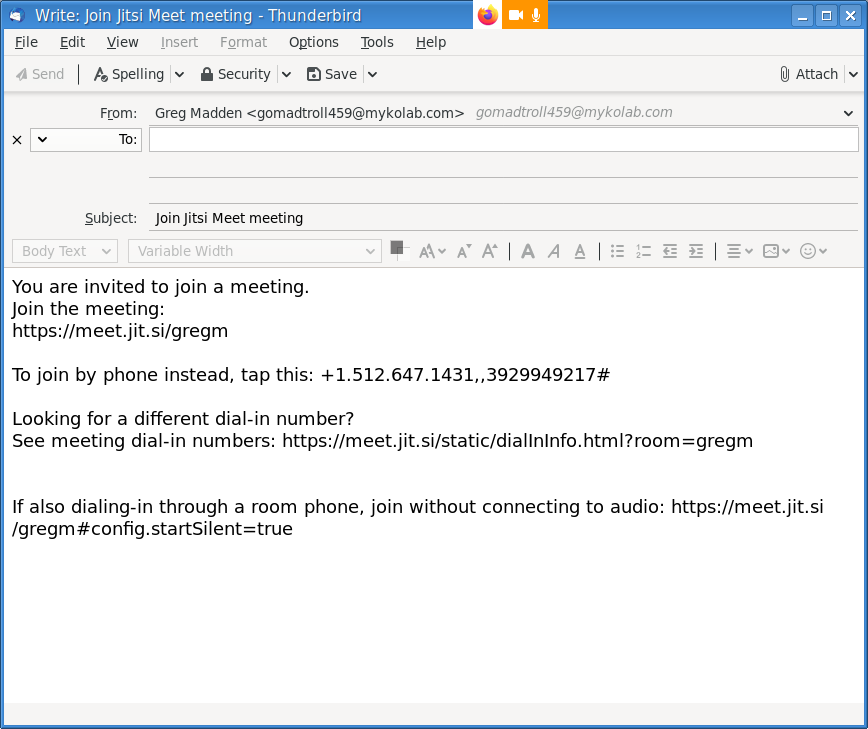Open the Help menu
This screenshot has height=729, width=868.
pyautogui.click(x=431, y=42)
